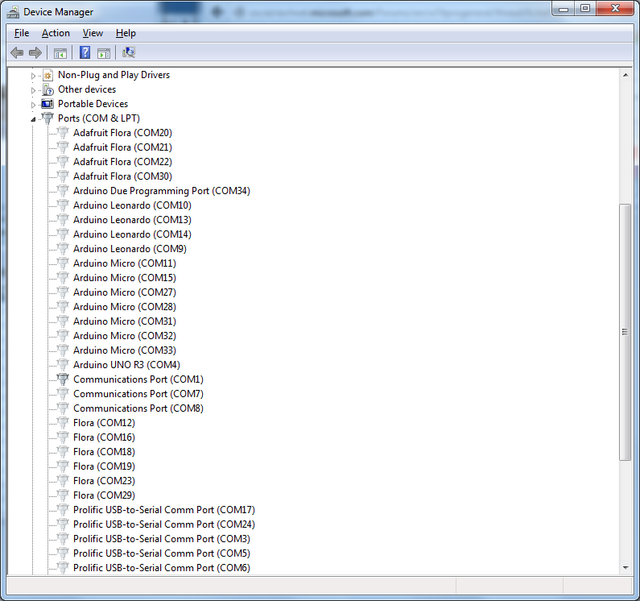
Task: Select Arduino Micro (COM28)
Action: [x=124, y=307]
